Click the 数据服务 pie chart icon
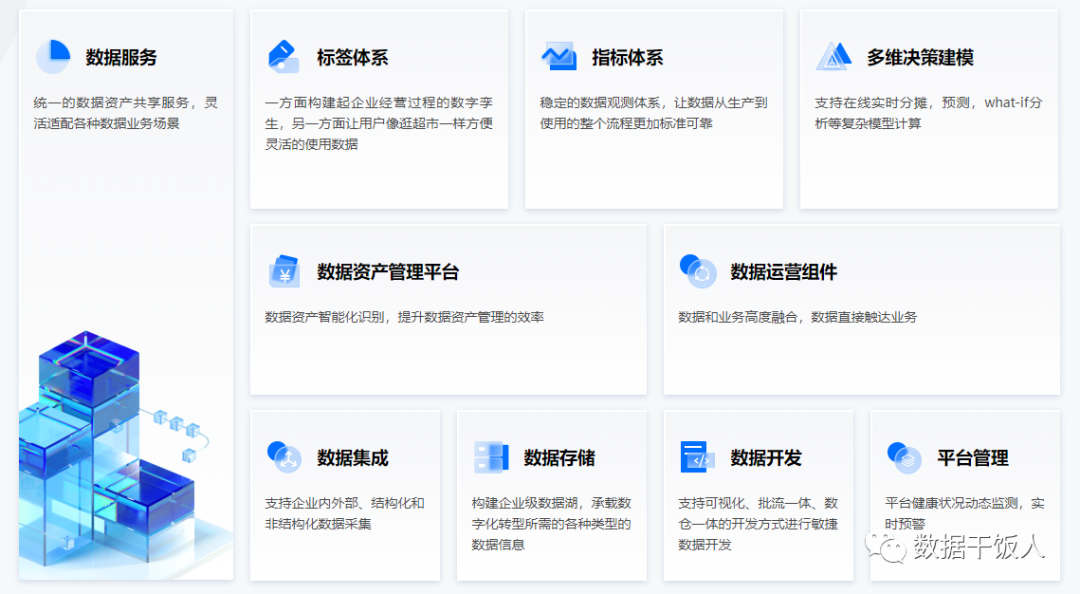The height and width of the screenshot is (594, 1080). point(54,57)
